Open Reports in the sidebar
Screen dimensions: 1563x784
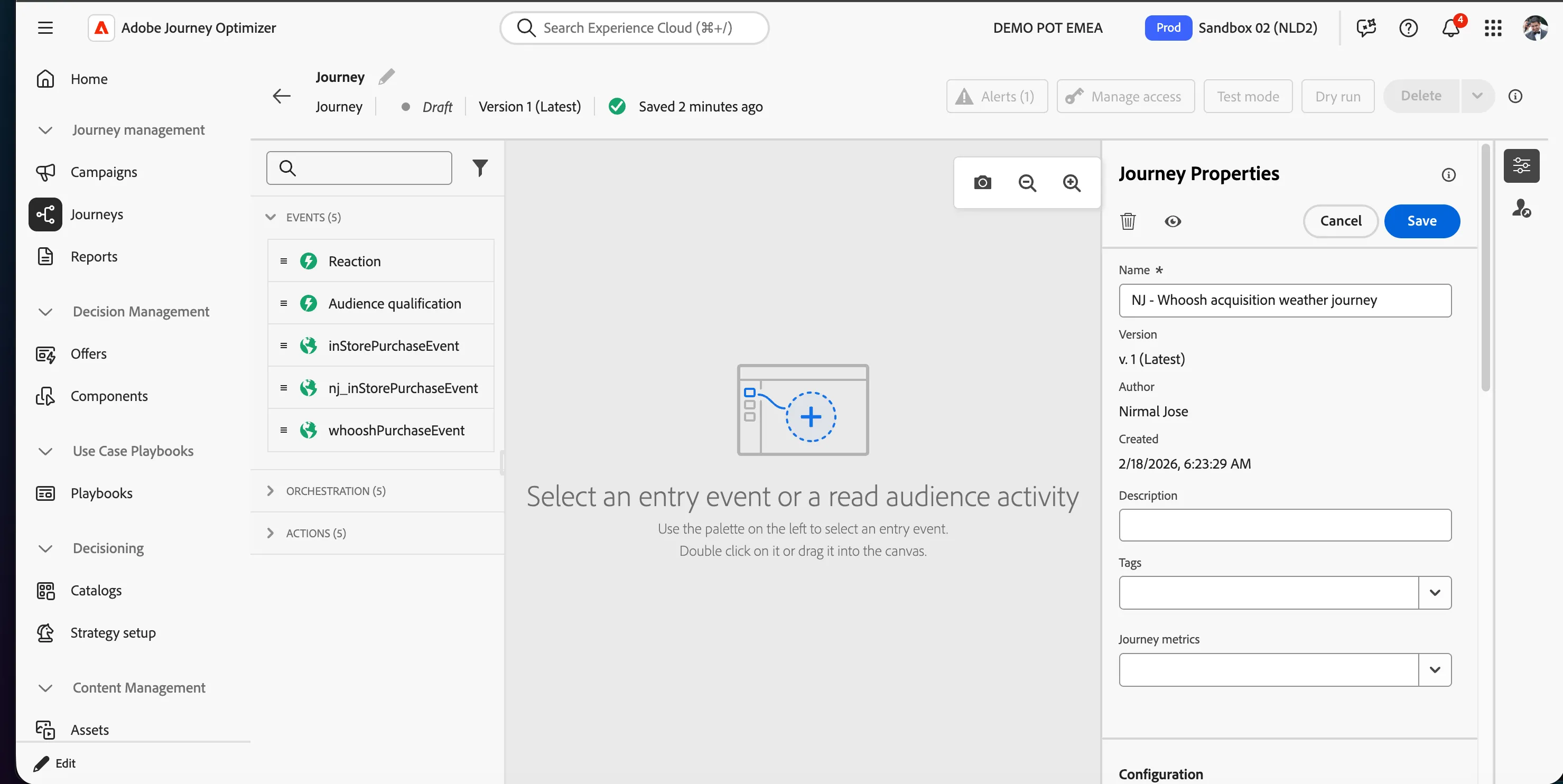(94, 257)
